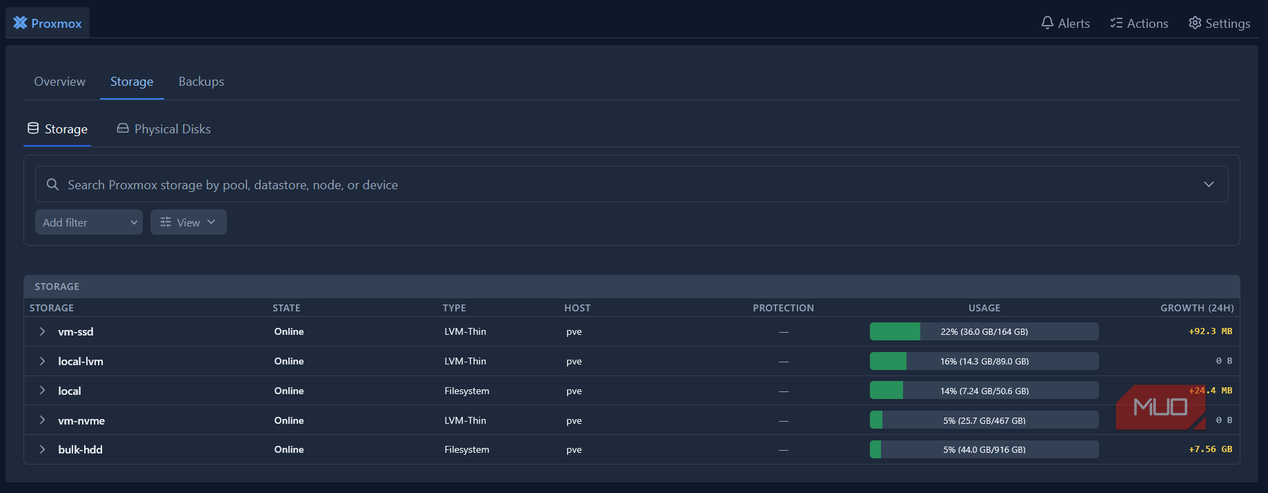Image resolution: width=1268 pixels, height=493 pixels.
Task: Open the Add filter dropdown
Action: (x=89, y=222)
